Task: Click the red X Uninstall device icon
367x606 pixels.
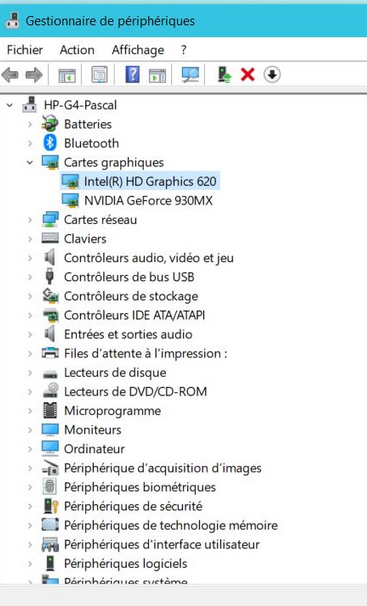Action: pos(248,75)
